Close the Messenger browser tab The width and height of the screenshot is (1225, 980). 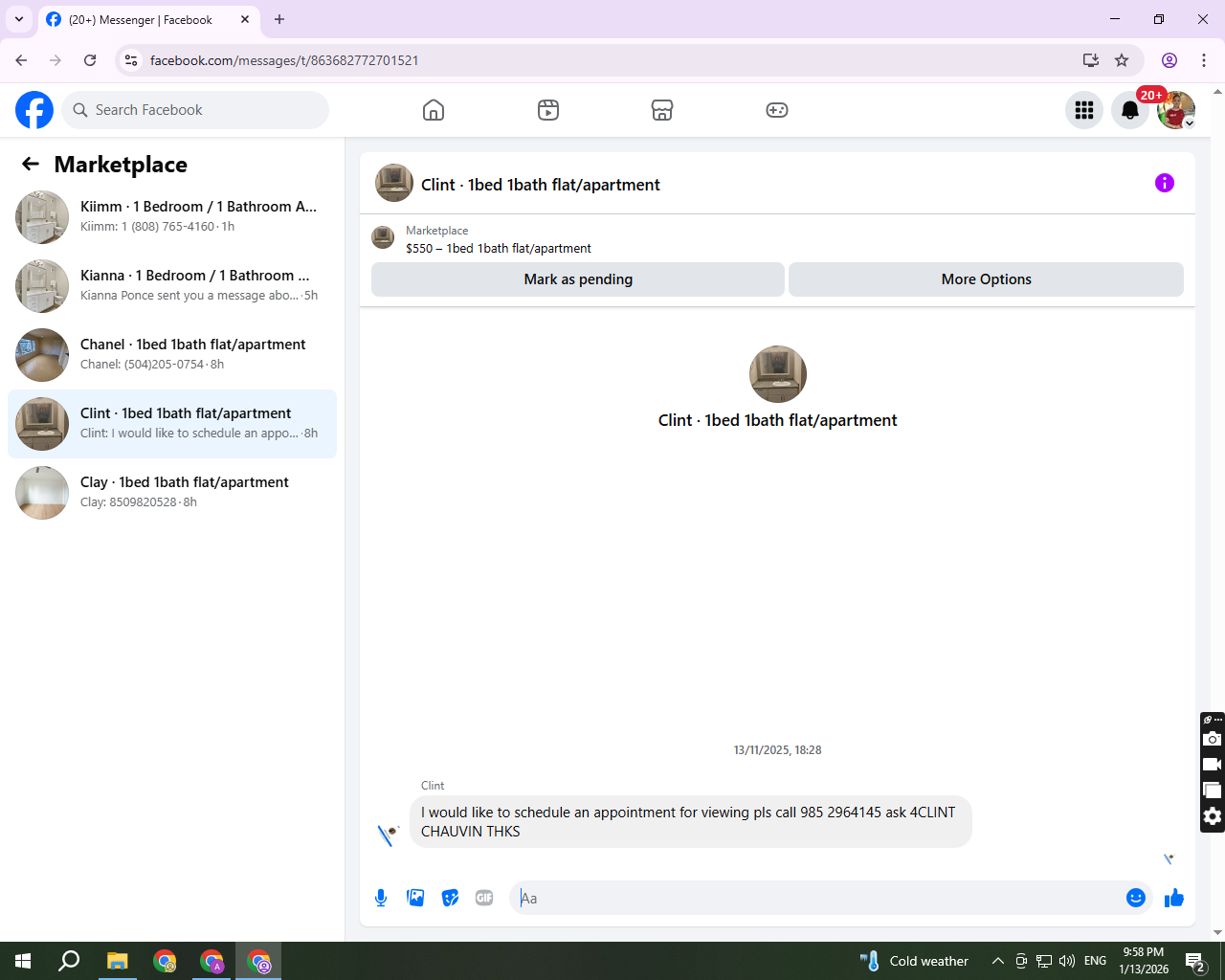point(245,19)
